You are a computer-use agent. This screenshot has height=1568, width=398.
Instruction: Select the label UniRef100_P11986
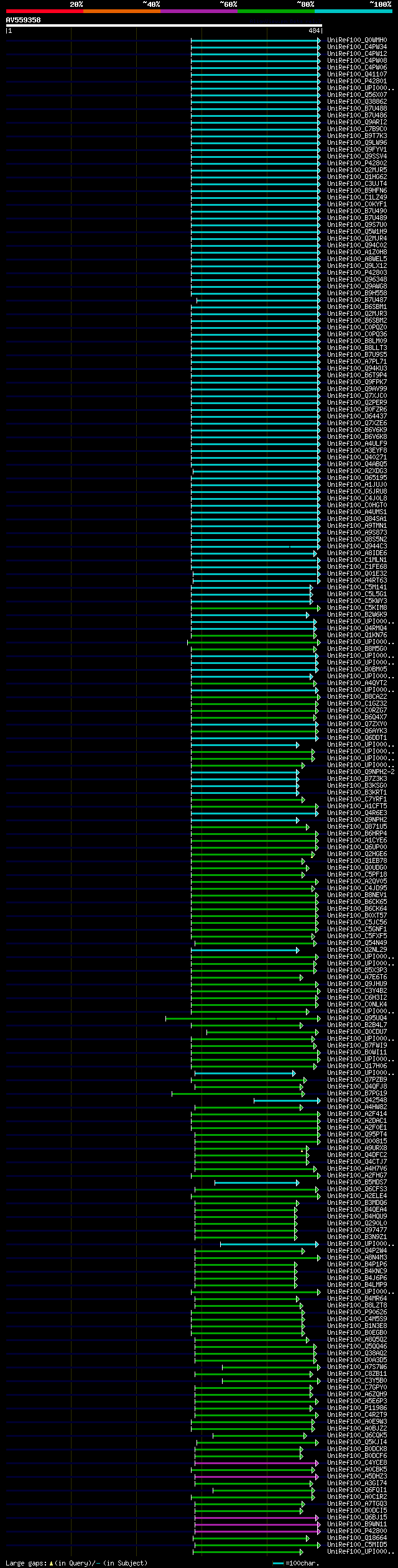pos(357,1408)
